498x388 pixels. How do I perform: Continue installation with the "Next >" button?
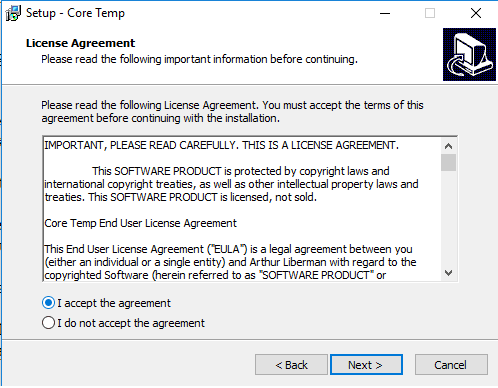[x=366, y=365]
